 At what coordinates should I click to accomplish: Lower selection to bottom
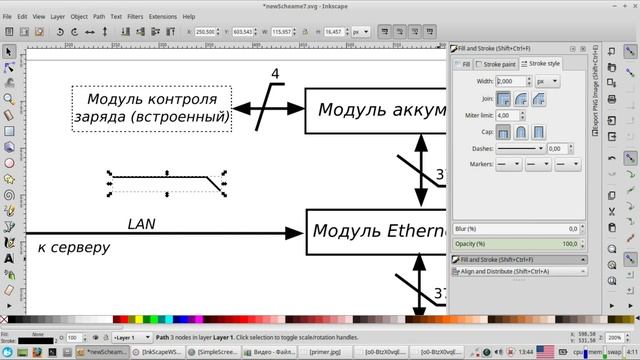pyautogui.click(x=125, y=32)
